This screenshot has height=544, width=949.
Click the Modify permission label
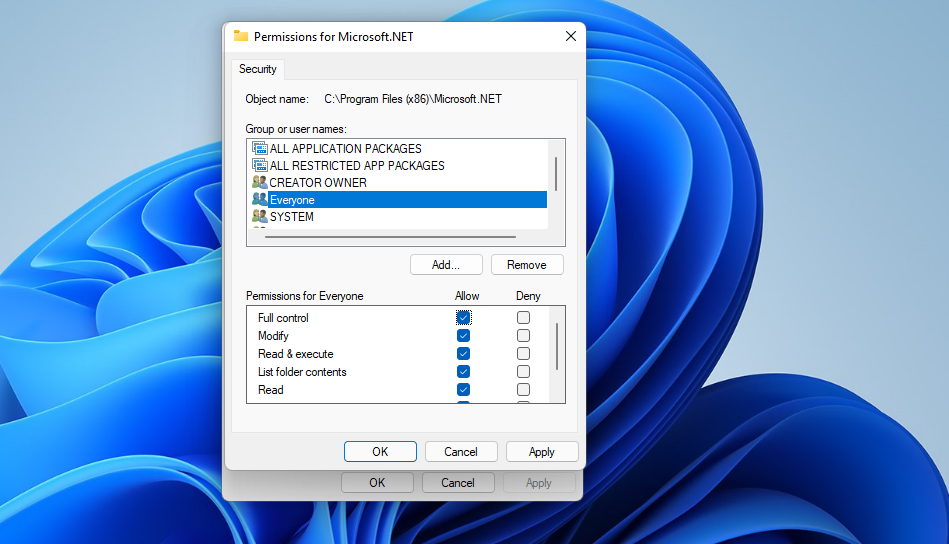click(x=273, y=336)
